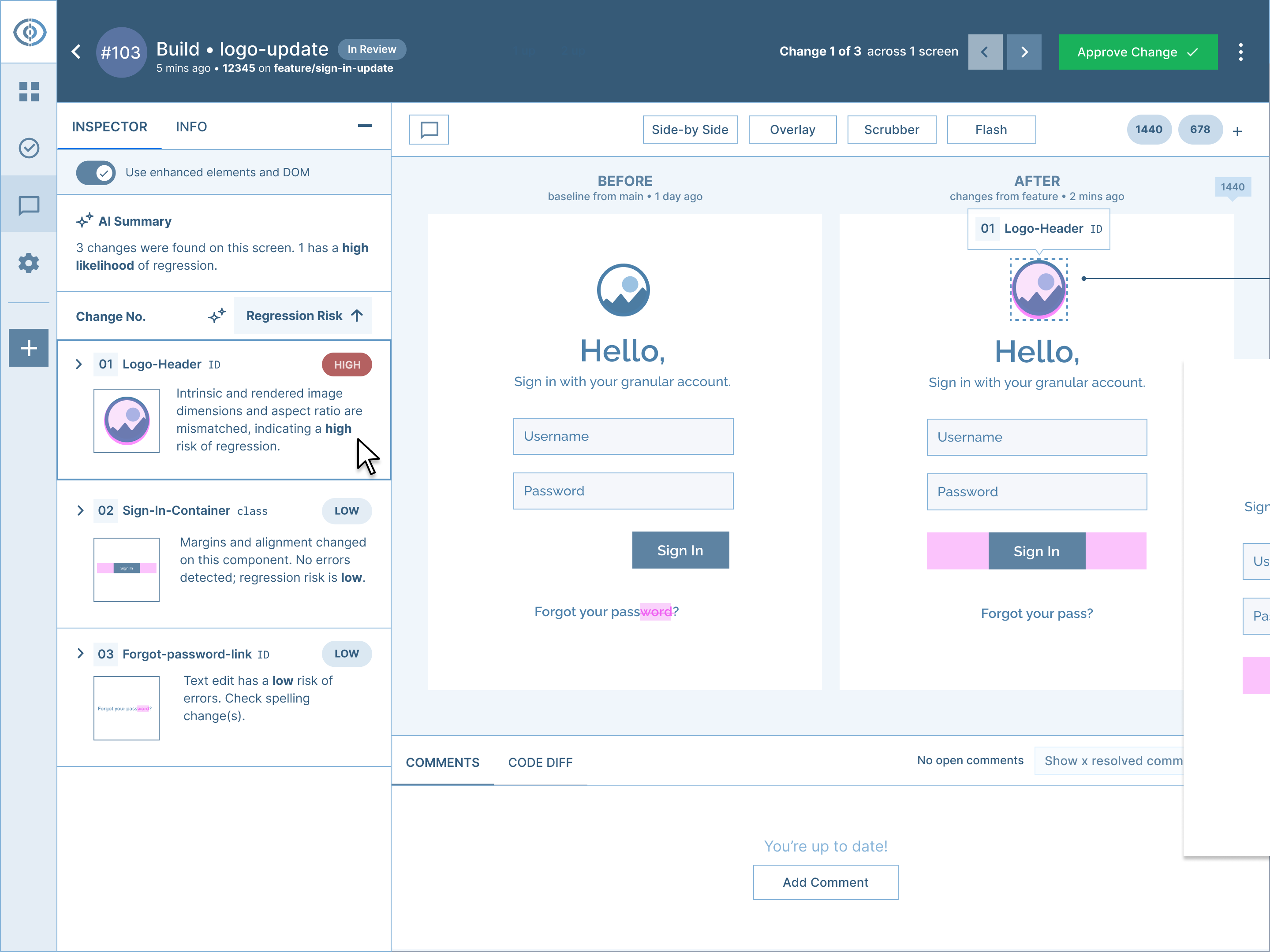Open the three-dot more options menu
1270x952 pixels.
pyautogui.click(x=1241, y=52)
